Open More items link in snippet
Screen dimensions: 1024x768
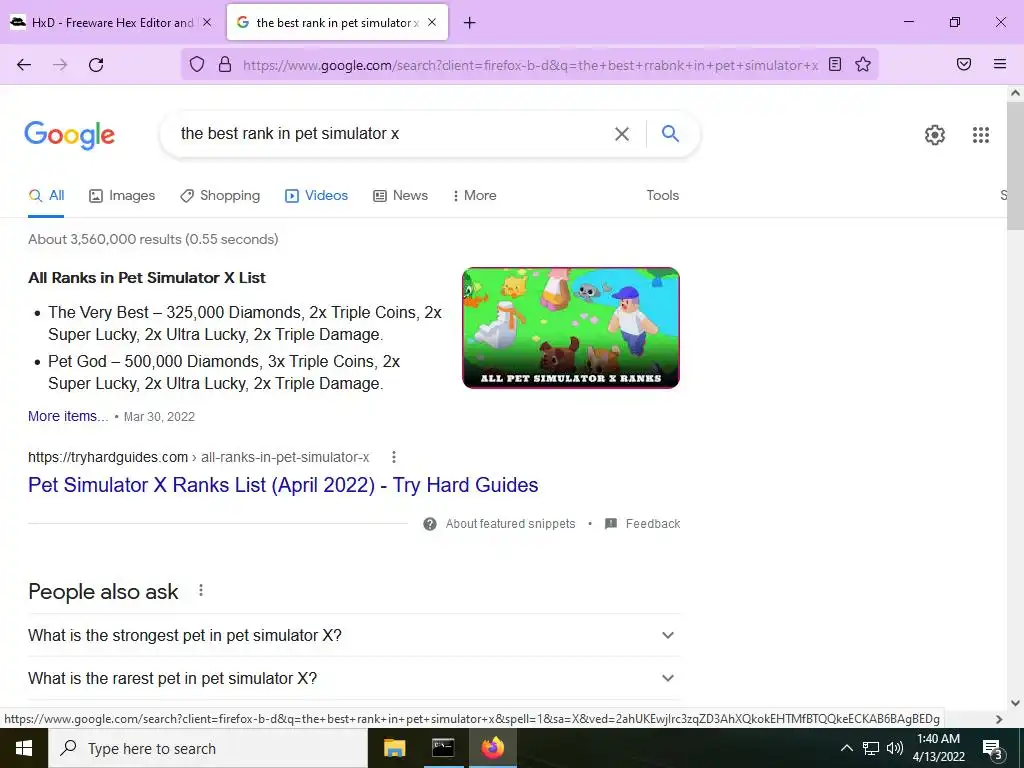click(x=68, y=416)
